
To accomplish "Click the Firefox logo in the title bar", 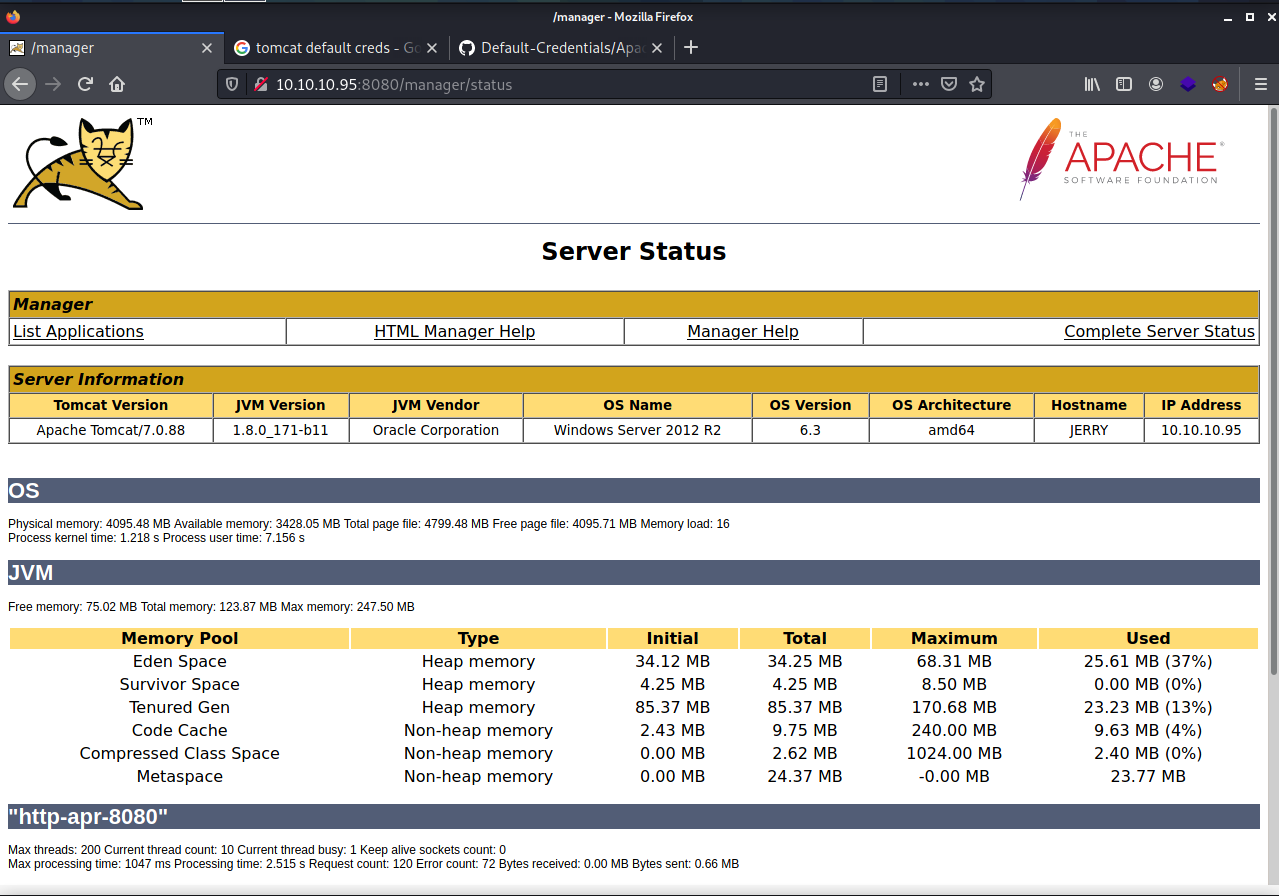I will (x=12, y=16).
